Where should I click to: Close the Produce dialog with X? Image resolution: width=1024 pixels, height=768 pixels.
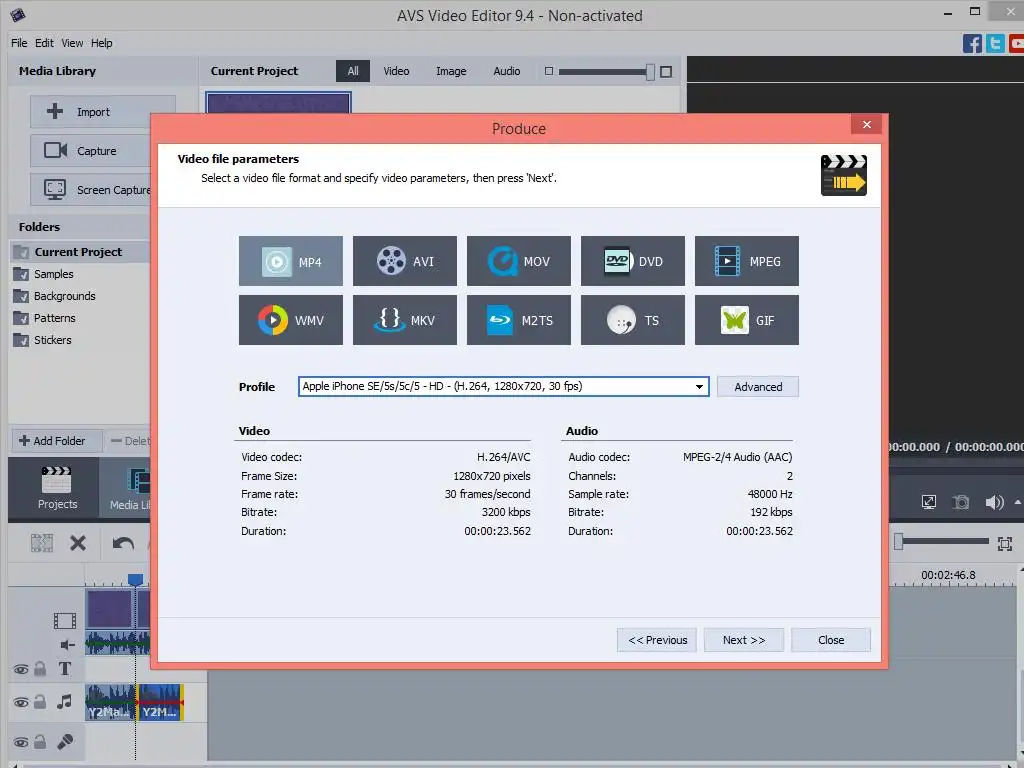pos(867,125)
